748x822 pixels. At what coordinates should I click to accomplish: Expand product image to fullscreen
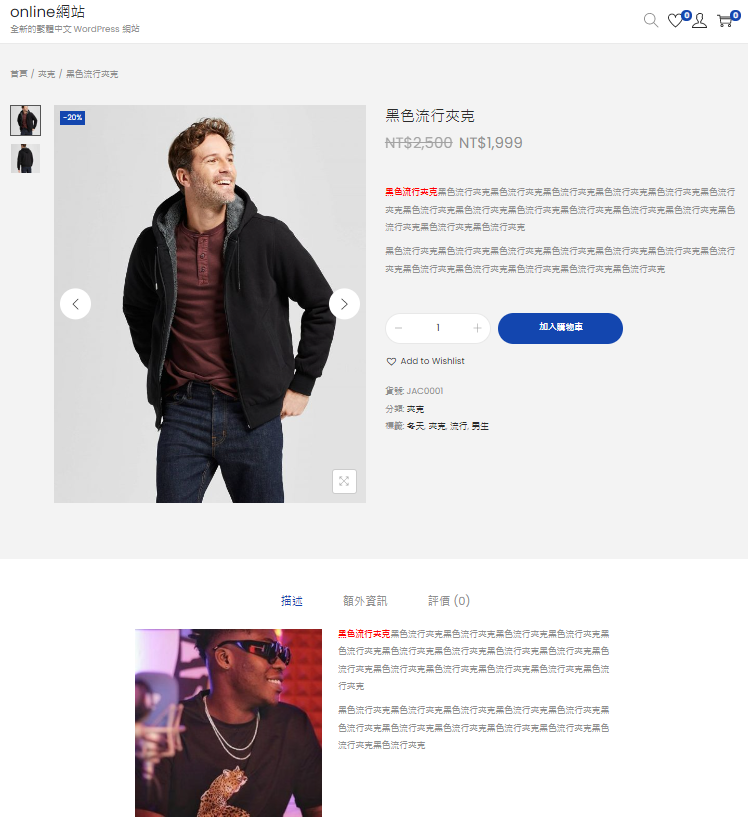[344, 481]
